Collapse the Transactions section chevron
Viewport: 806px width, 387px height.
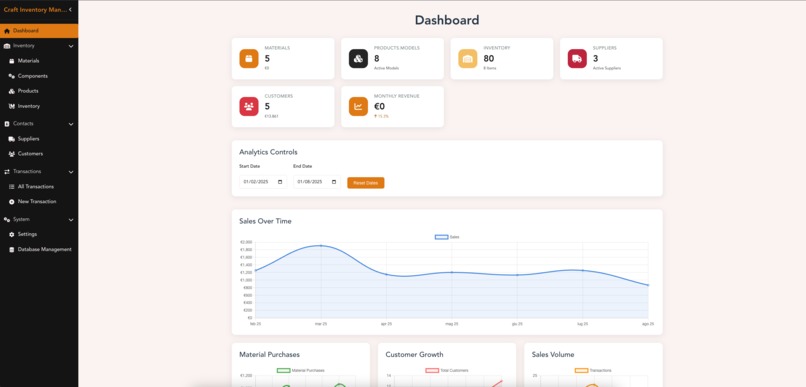pyautogui.click(x=71, y=172)
